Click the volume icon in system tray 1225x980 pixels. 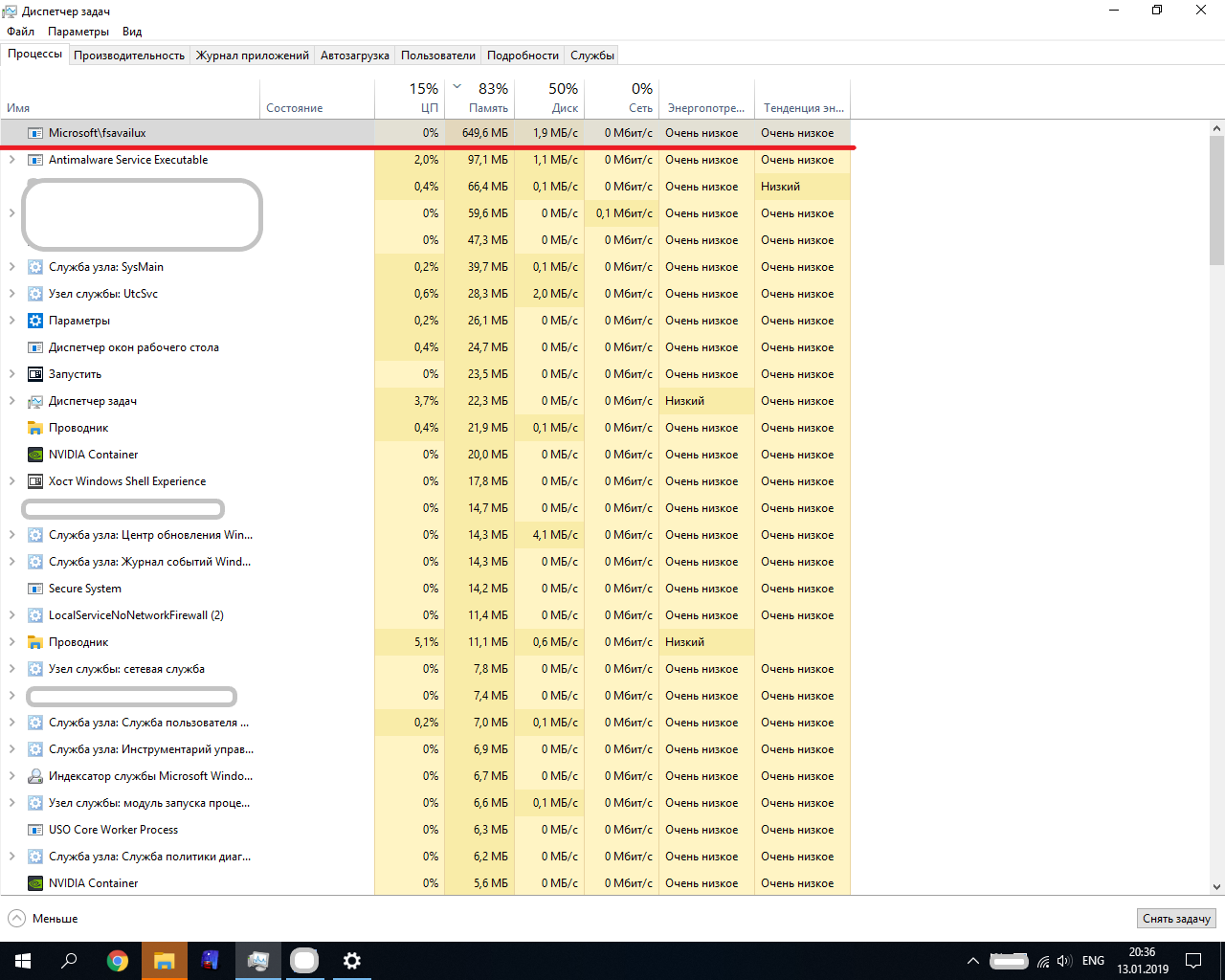[x=1064, y=961]
